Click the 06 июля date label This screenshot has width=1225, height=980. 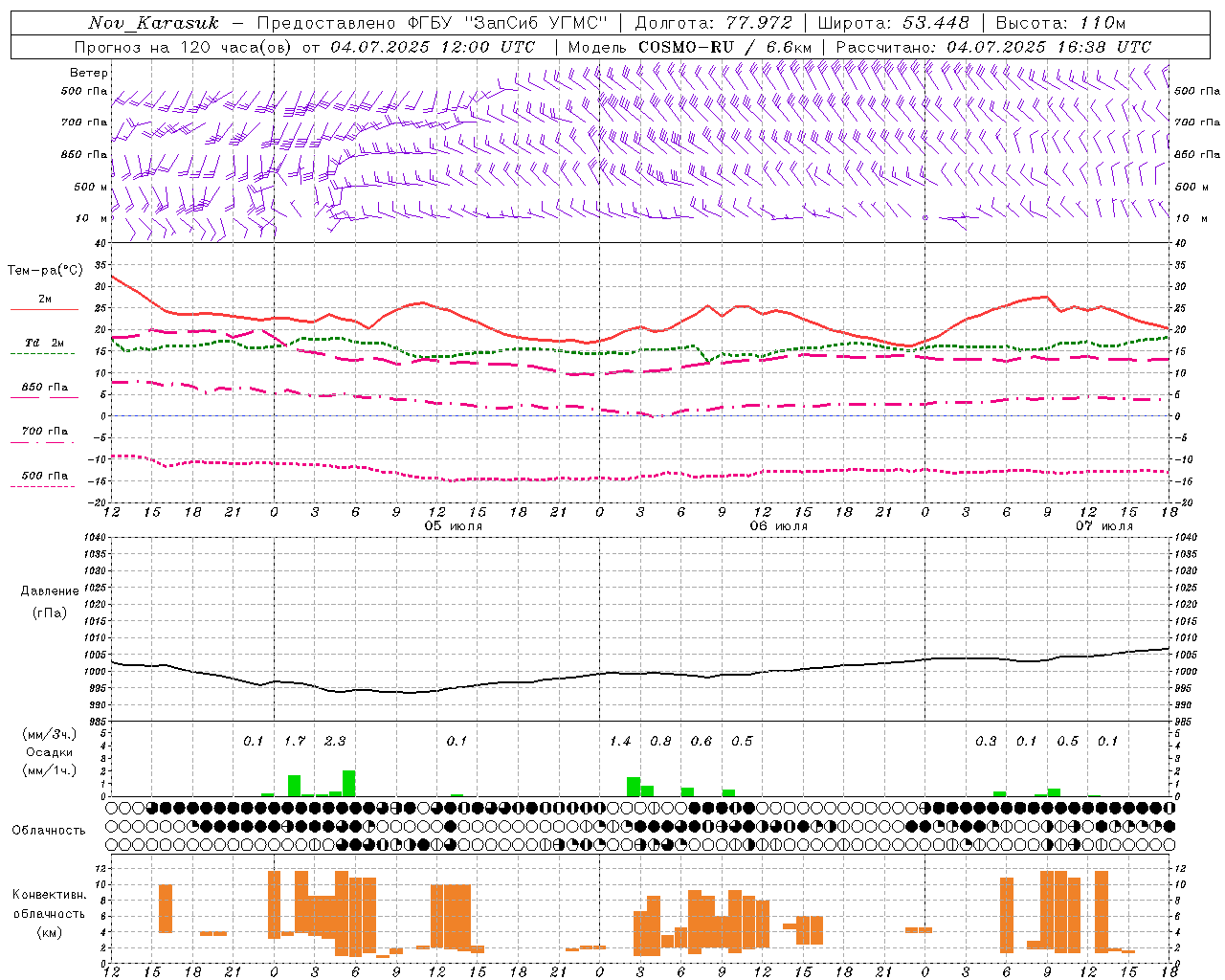(x=778, y=526)
